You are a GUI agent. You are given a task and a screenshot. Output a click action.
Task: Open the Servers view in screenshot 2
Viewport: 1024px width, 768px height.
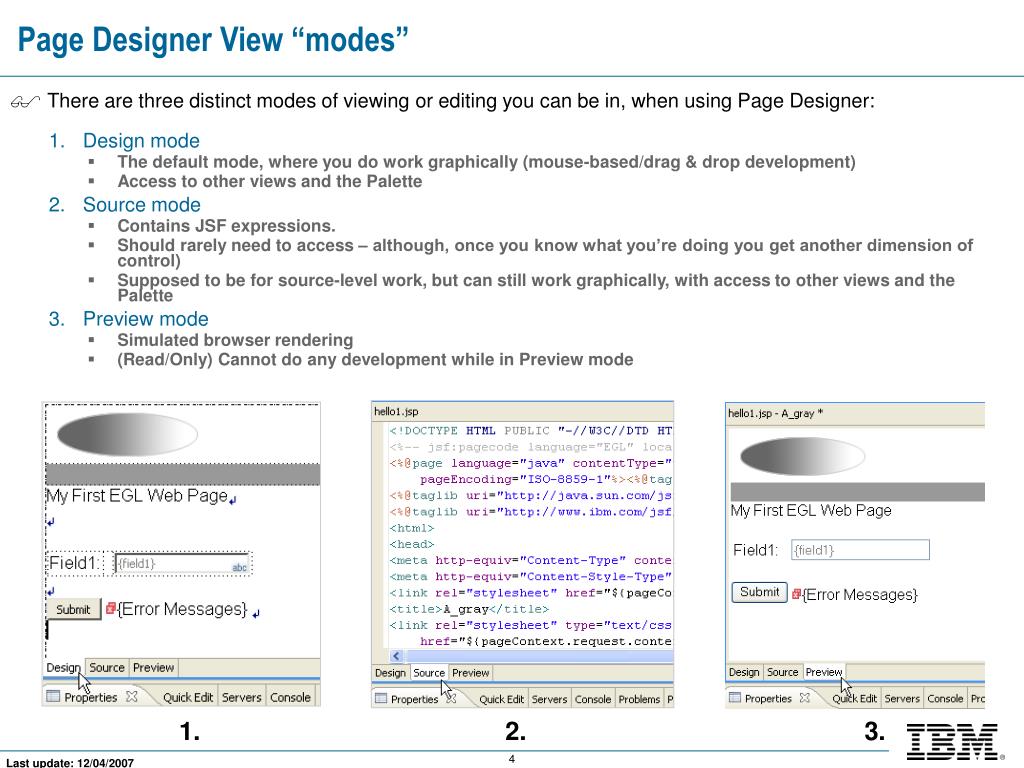coord(549,699)
